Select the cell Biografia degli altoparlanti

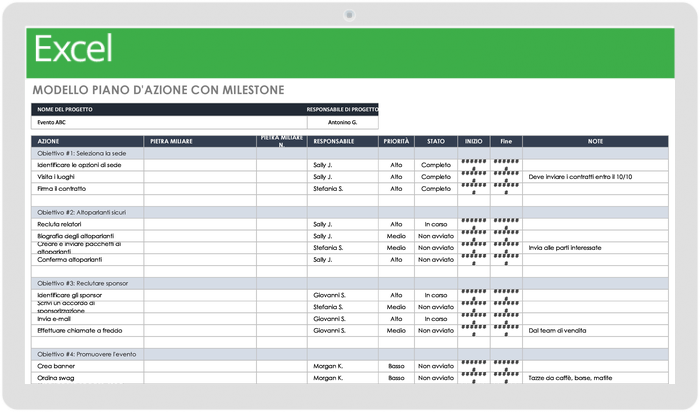[x=88, y=236]
